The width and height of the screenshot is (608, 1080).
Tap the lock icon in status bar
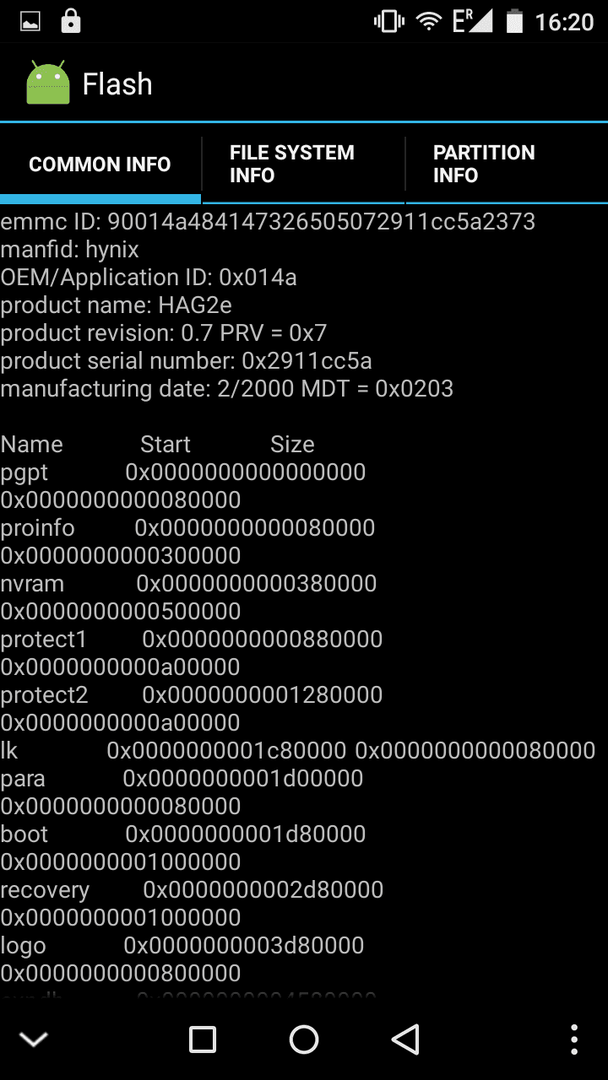[x=71, y=21]
